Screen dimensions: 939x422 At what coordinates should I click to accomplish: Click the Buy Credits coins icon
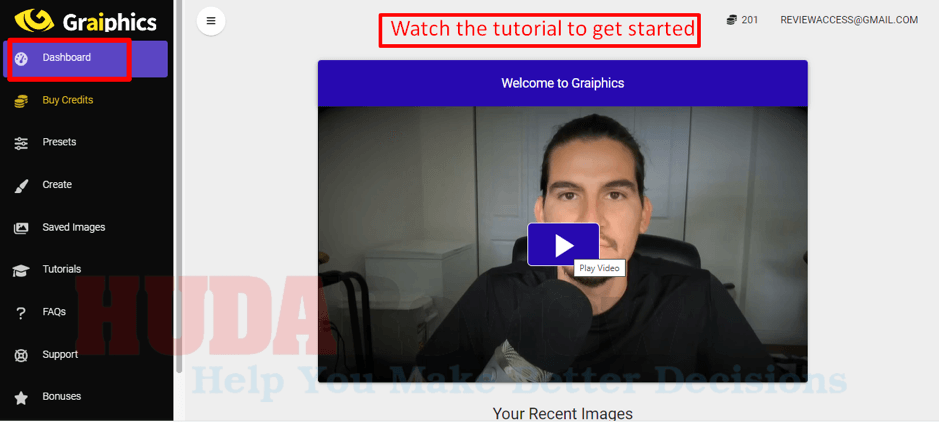(21, 101)
